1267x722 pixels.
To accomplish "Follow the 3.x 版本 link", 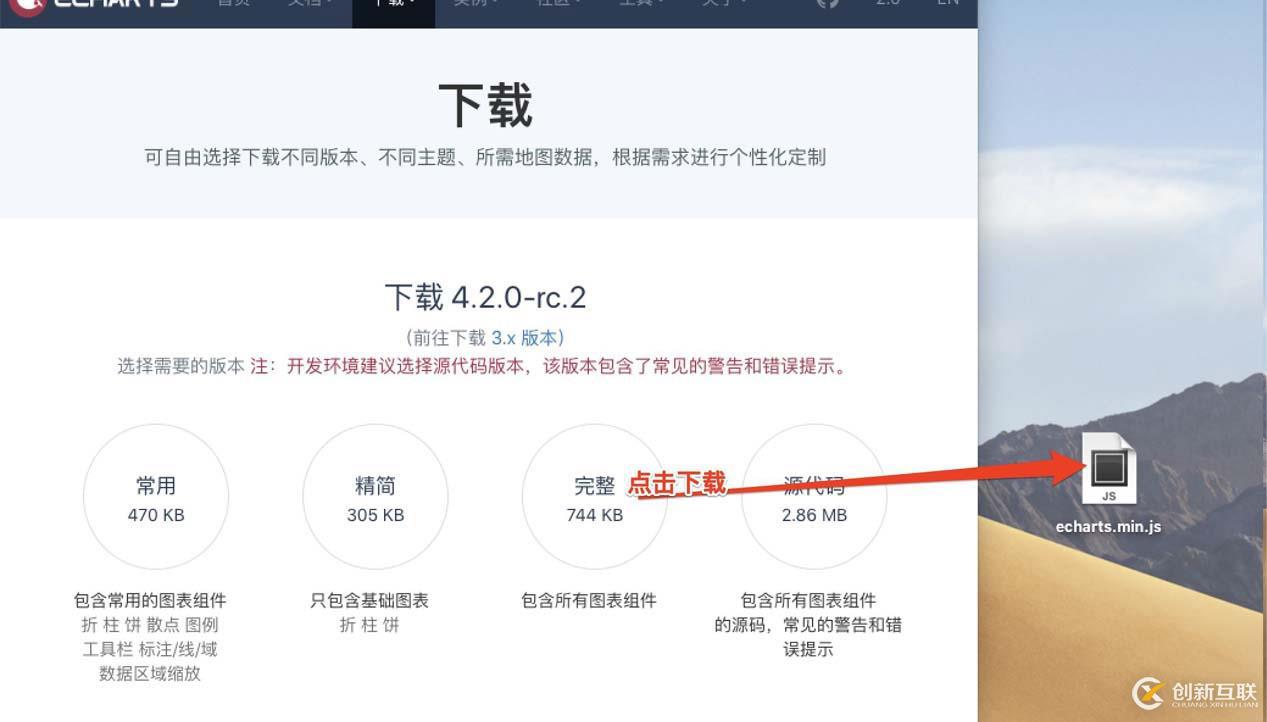I will pos(526,338).
